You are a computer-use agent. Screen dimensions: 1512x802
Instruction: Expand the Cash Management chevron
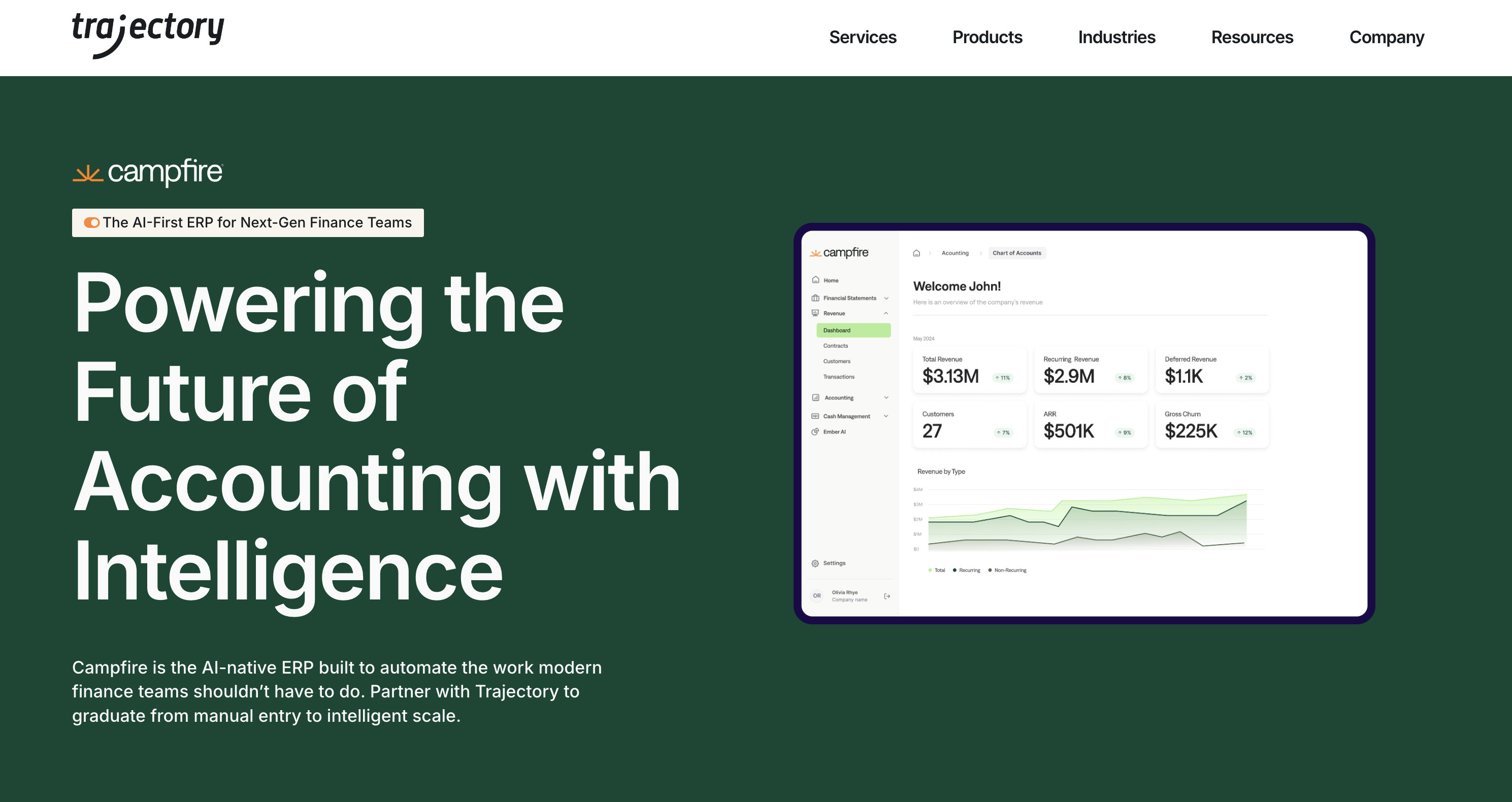pyautogui.click(x=886, y=417)
